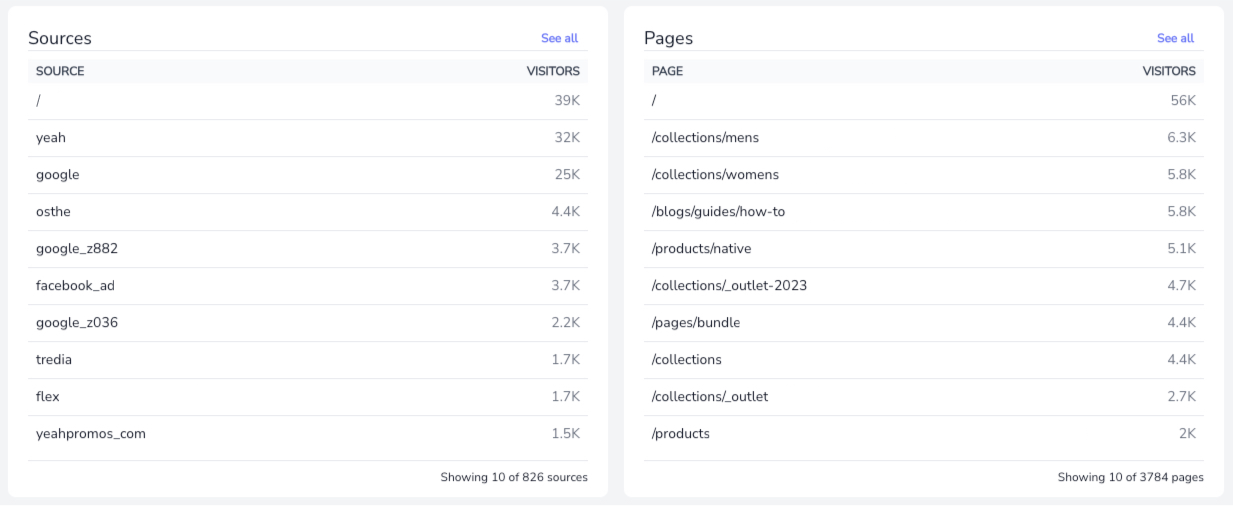This screenshot has height=506, width=1233.
Task: Select the /blogs/guides/how-to page row
Action: click(924, 212)
